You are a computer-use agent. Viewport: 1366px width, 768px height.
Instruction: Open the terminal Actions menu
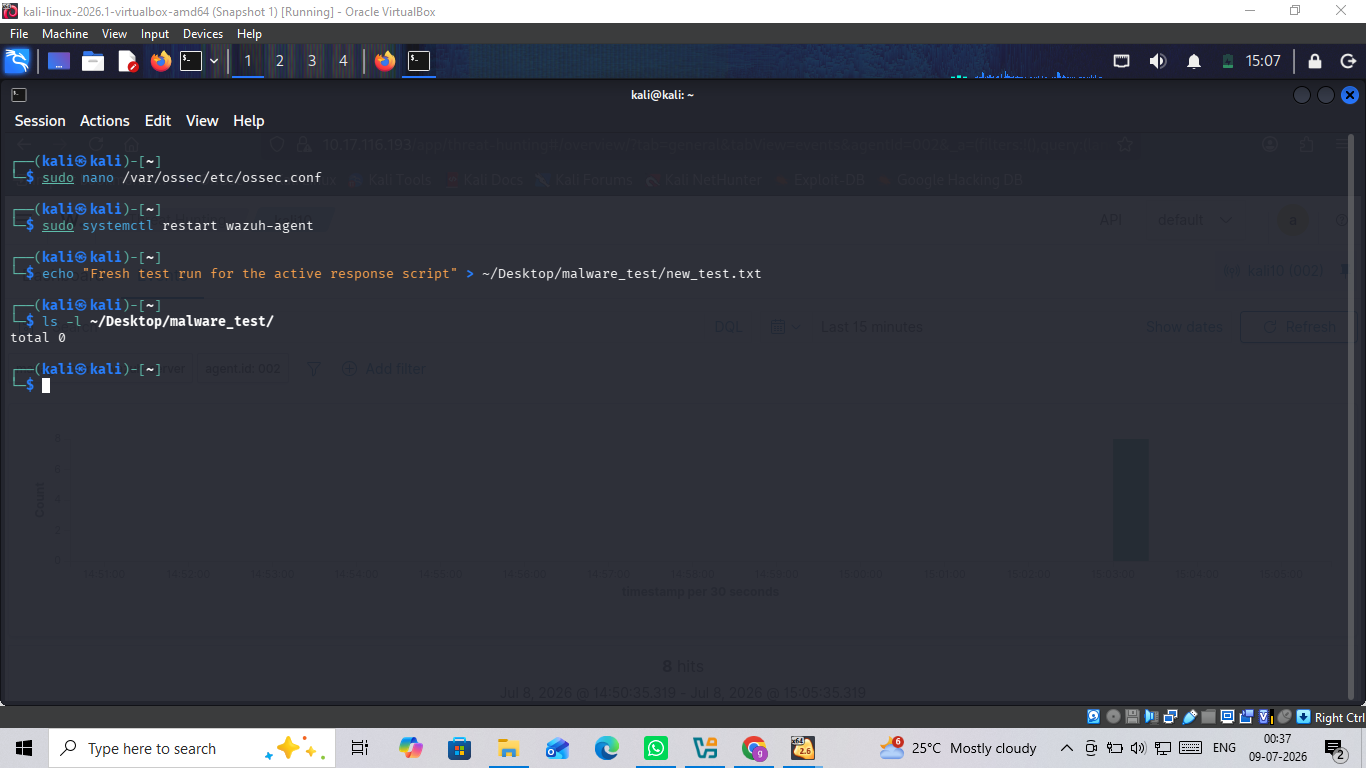(x=105, y=121)
